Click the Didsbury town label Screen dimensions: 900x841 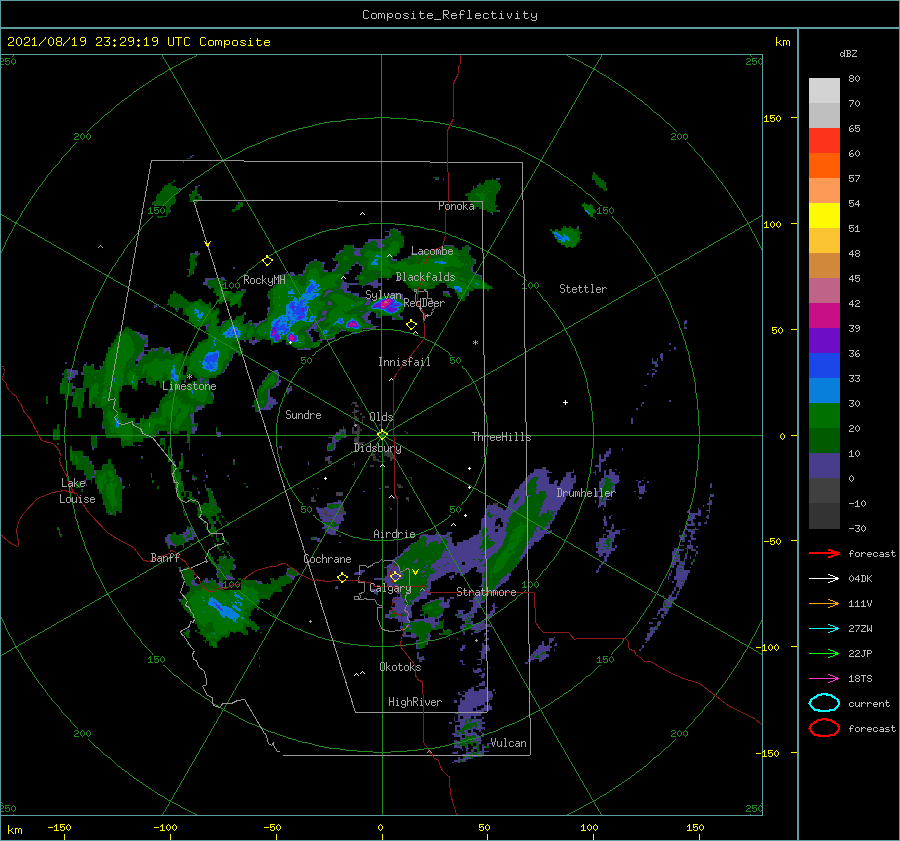click(377, 448)
